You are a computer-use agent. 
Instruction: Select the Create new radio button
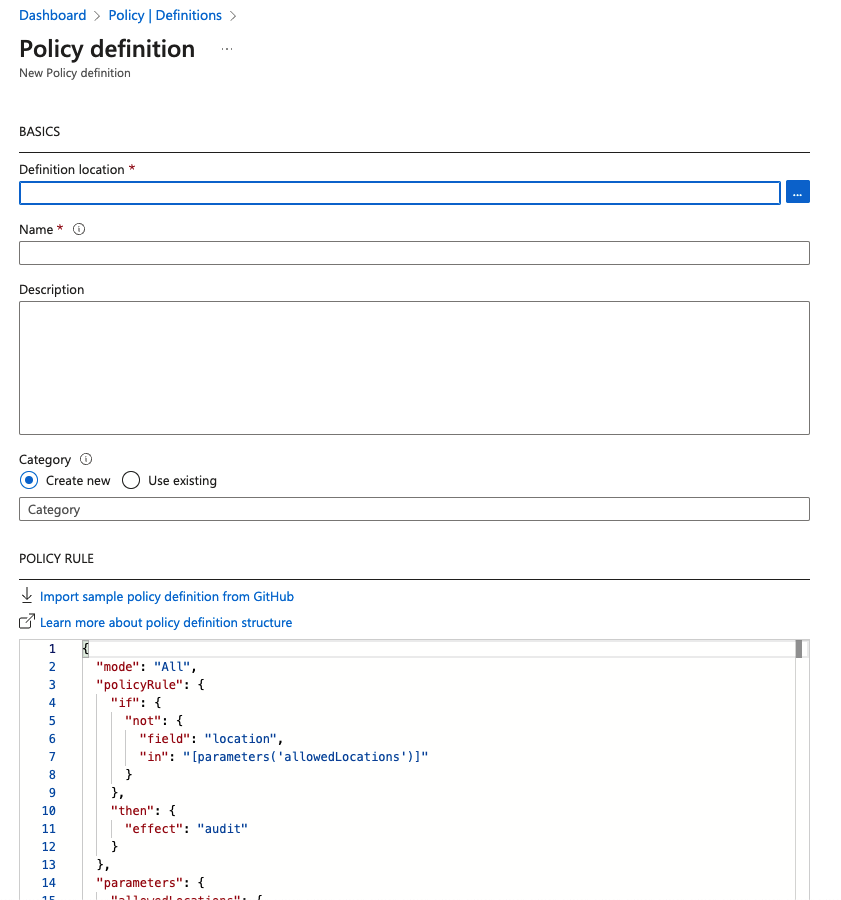(28, 480)
